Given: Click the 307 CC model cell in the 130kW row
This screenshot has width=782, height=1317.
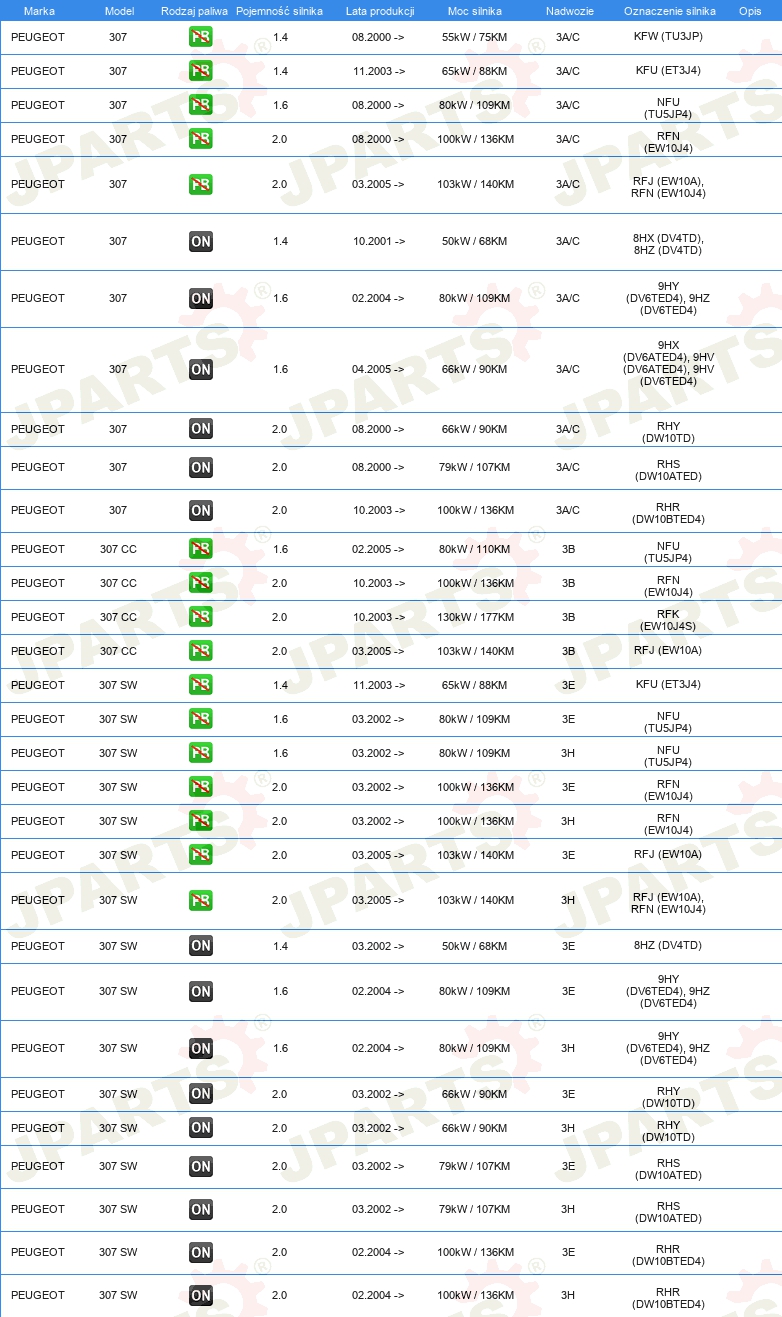Looking at the screenshot, I should (118, 617).
